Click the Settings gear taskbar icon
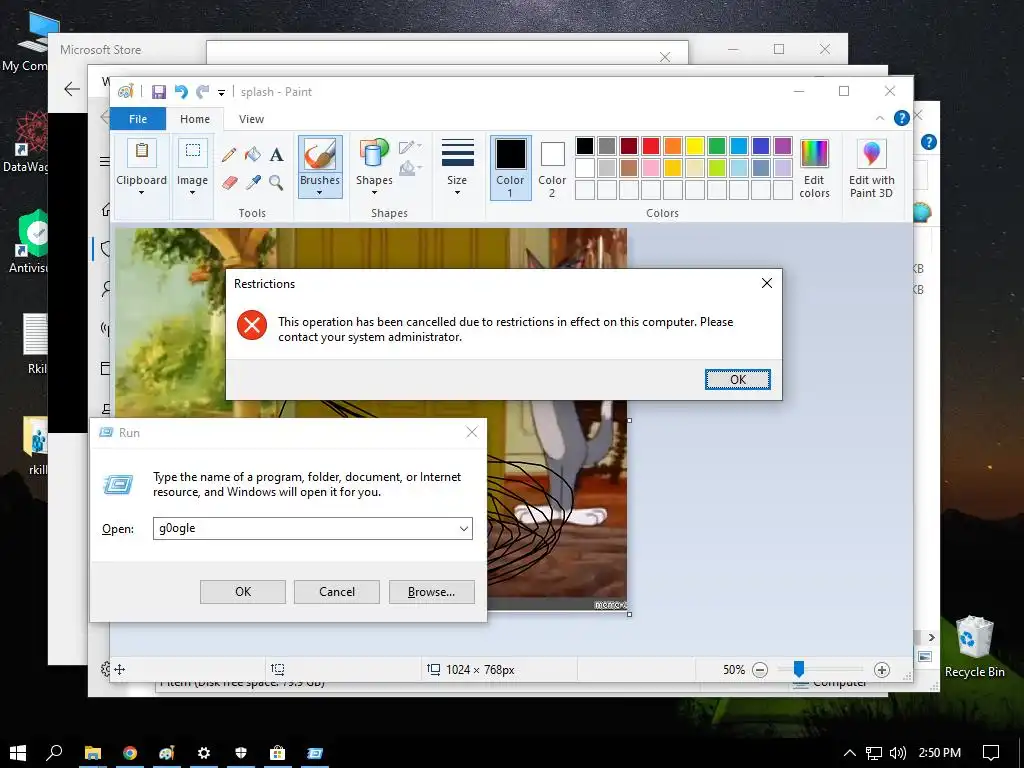 pos(204,753)
